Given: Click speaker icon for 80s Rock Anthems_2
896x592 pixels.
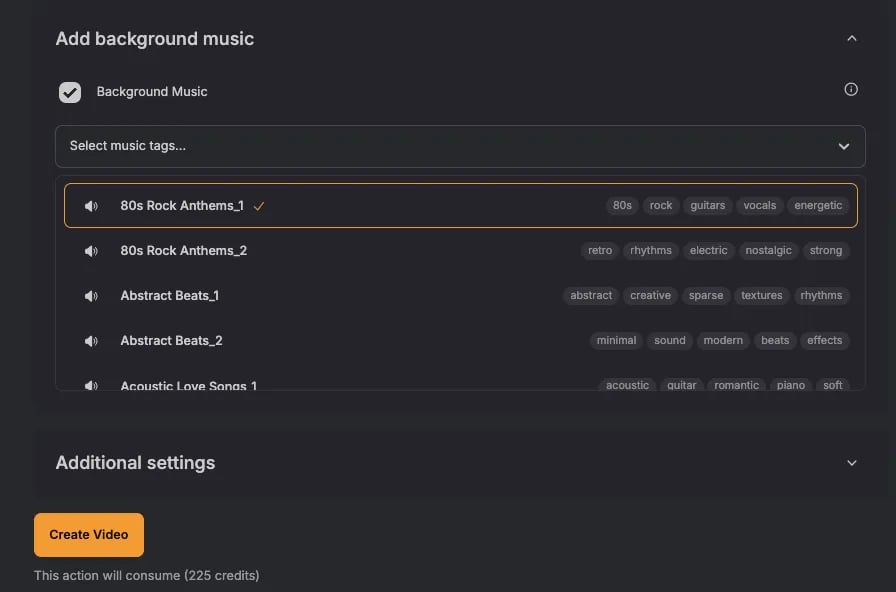Looking at the screenshot, I should (x=92, y=251).
